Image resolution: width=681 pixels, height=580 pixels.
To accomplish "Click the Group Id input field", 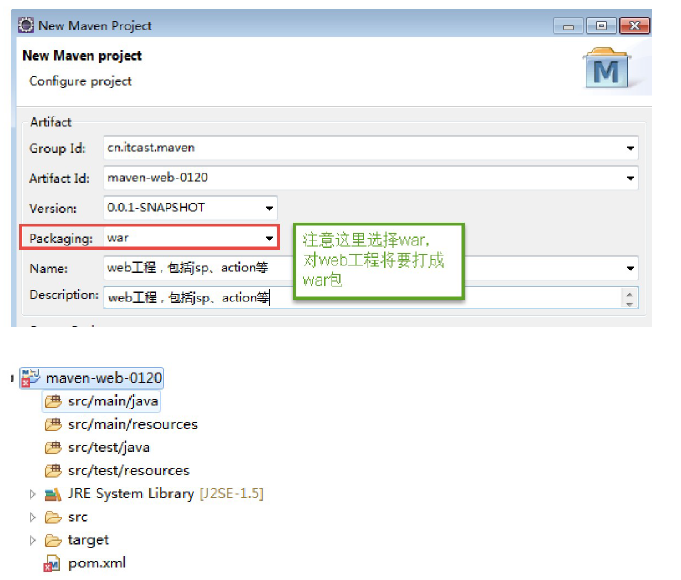I will click(x=370, y=148).
